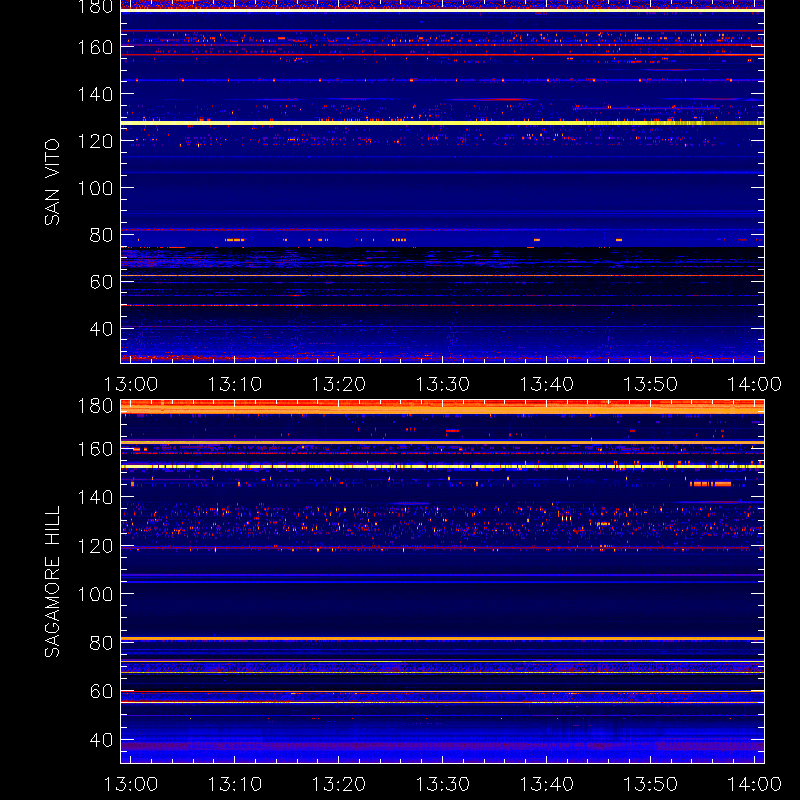The image size is (800, 800).
Task: Pick the 80 frequency label on Sagamore Hill plot
Action: pos(101,643)
